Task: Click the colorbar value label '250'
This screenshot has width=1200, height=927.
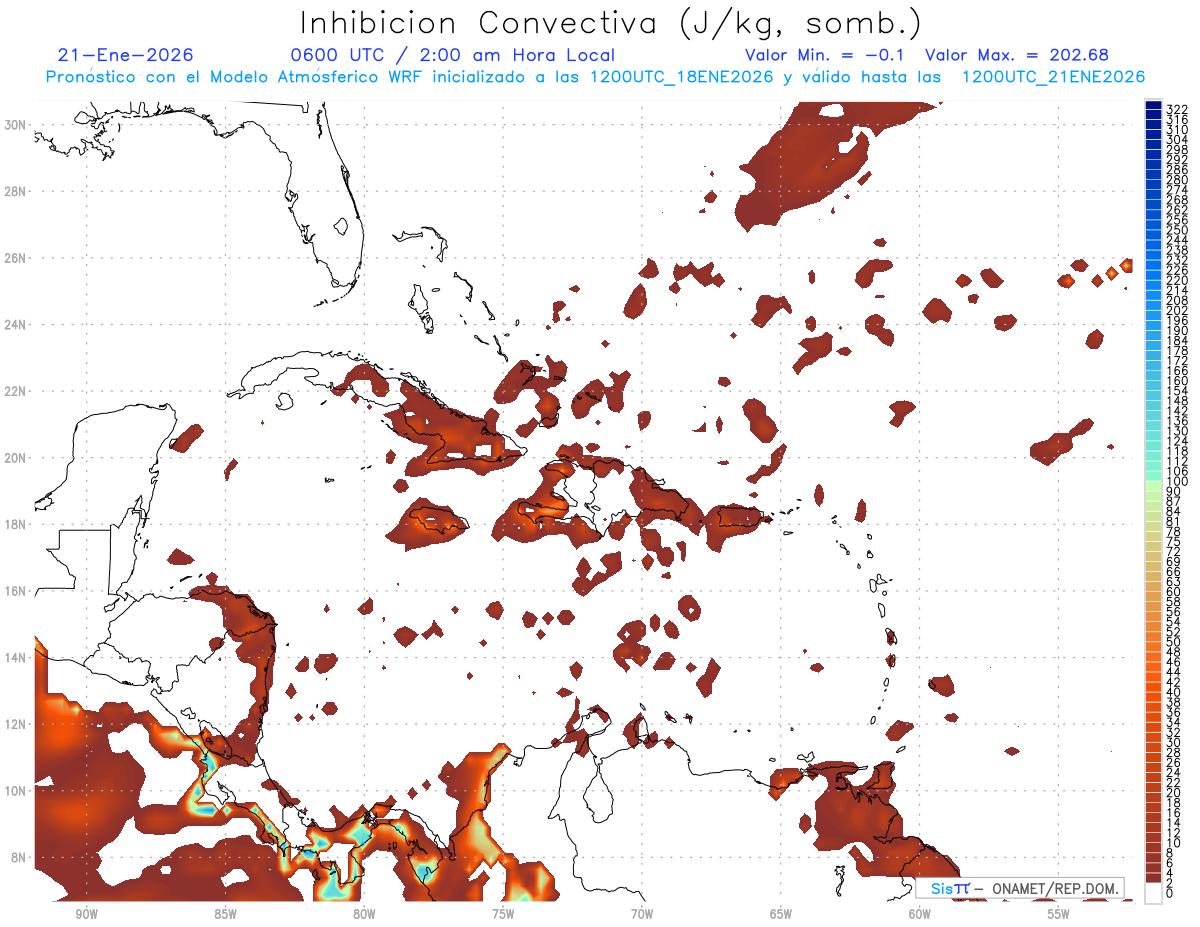Action: tap(1177, 230)
